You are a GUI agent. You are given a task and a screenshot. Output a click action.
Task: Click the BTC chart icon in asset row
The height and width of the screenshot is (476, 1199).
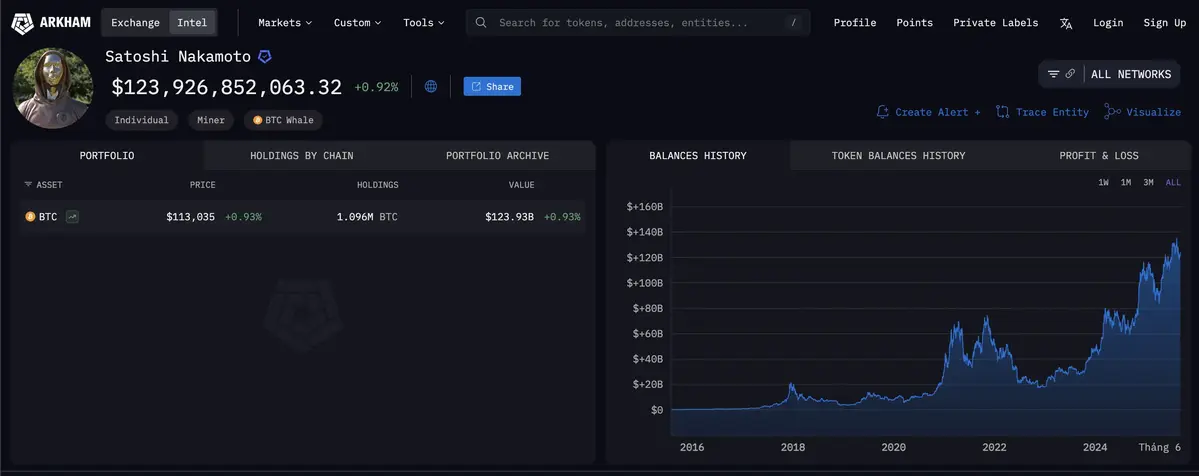pos(72,216)
